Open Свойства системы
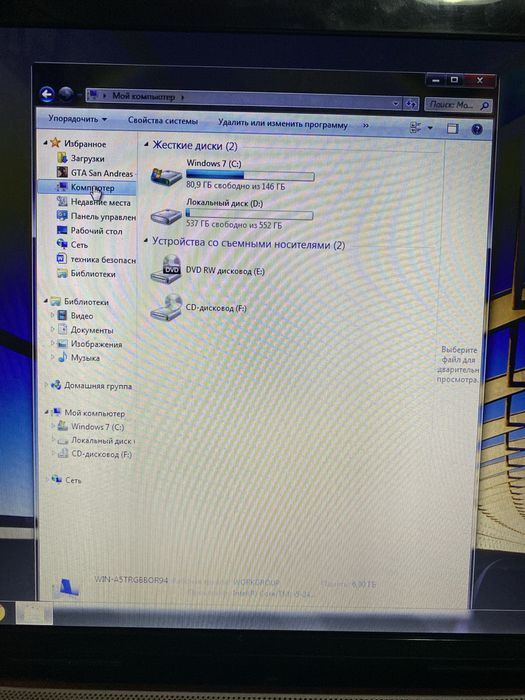The height and width of the screenshot is (700, 525). pos(162,121)
